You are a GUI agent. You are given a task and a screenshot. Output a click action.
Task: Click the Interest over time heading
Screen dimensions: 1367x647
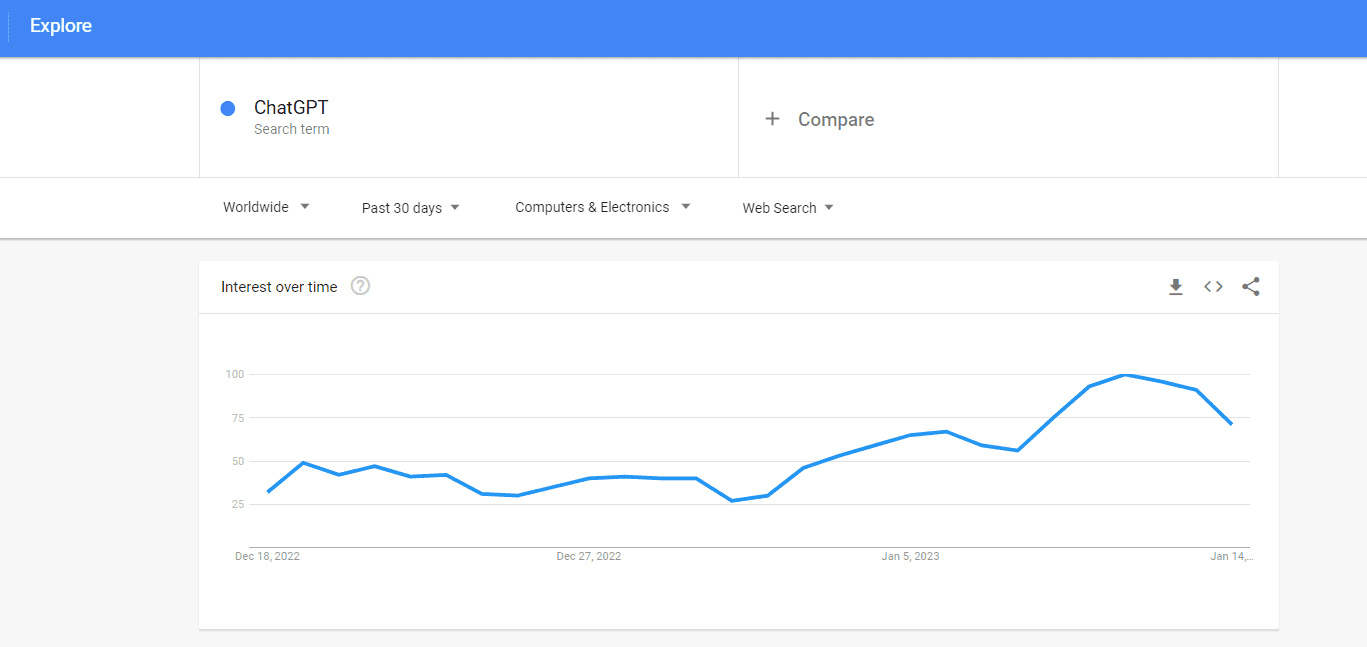pos(279,287)
